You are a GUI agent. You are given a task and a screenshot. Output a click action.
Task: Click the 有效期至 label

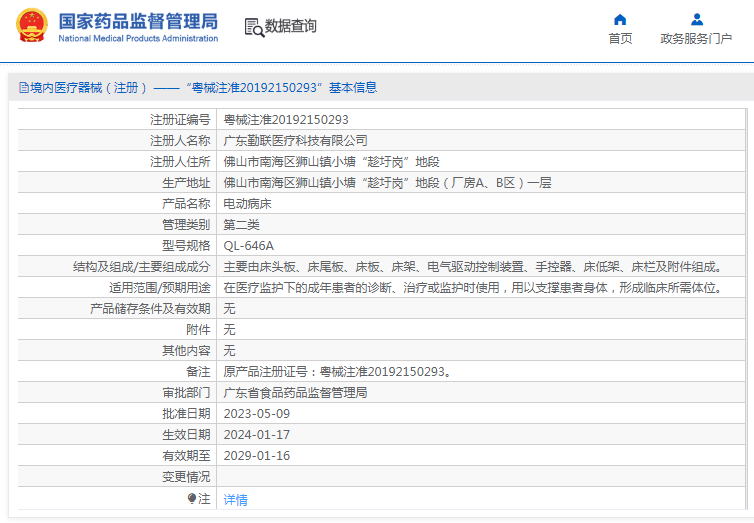[x=186, y=456]
